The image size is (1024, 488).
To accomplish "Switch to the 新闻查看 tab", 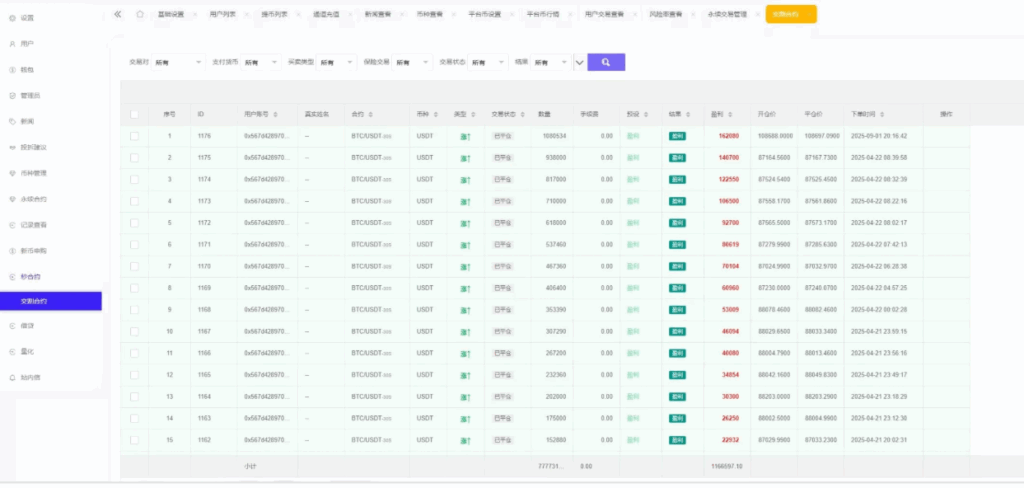I will pos(378,14).
